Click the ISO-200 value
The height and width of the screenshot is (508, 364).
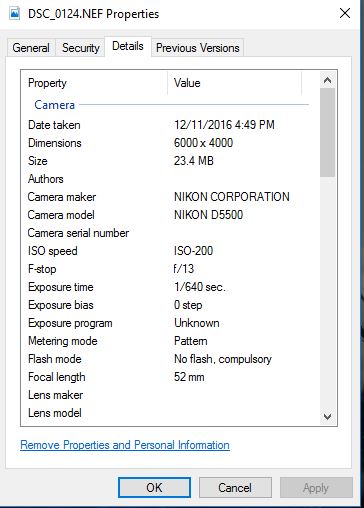[x=193, y=251]
